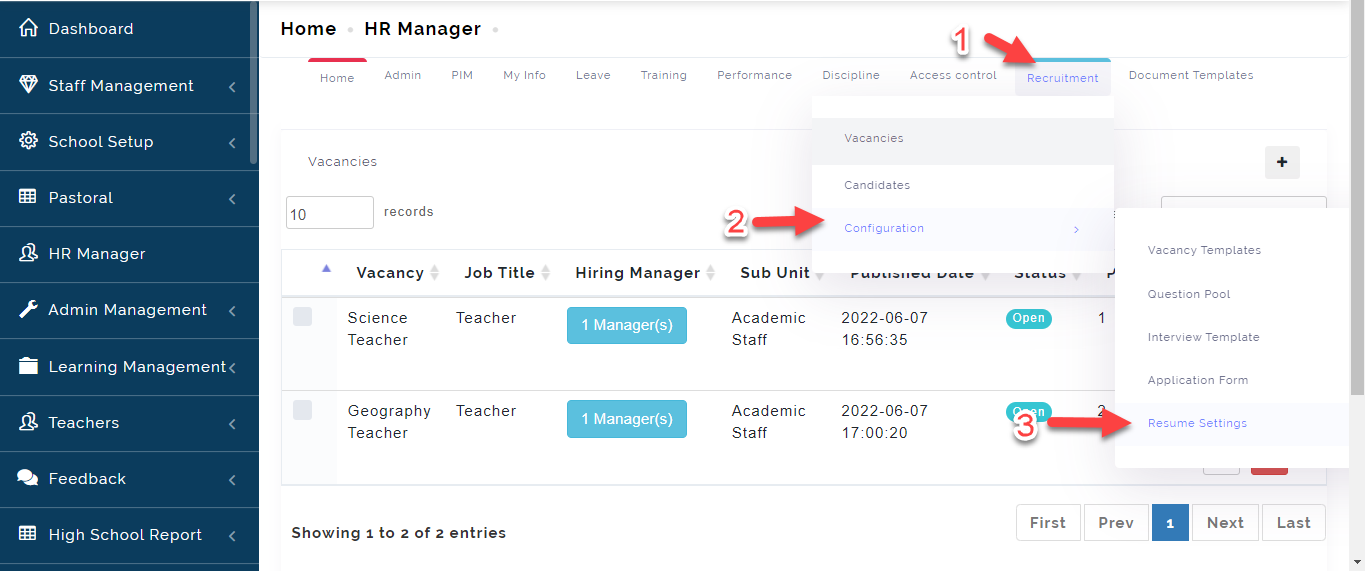Choose Candidates from Recruitment dropdown

[963, 186]
